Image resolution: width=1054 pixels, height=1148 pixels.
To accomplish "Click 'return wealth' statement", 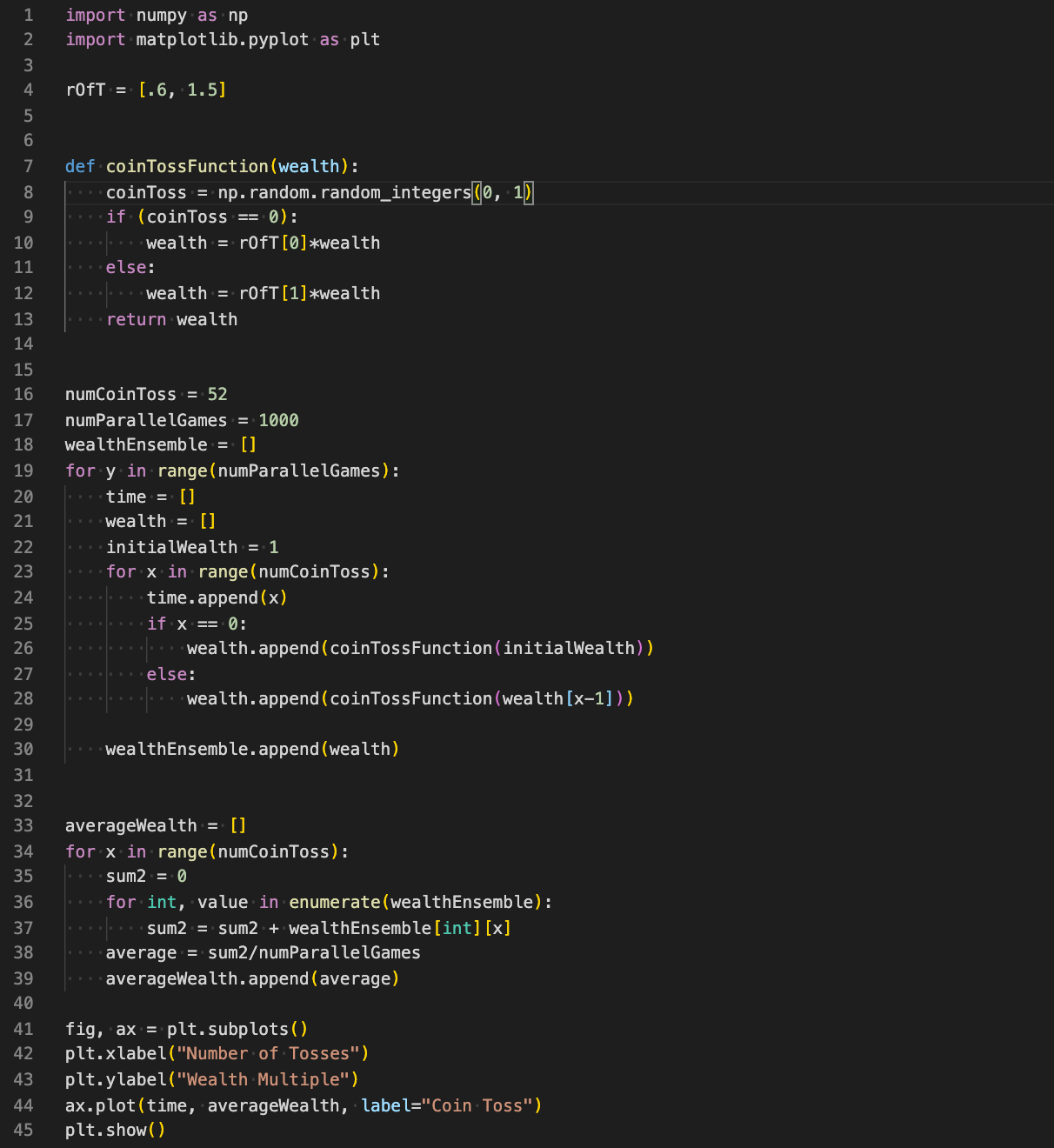I will (171, 319).
